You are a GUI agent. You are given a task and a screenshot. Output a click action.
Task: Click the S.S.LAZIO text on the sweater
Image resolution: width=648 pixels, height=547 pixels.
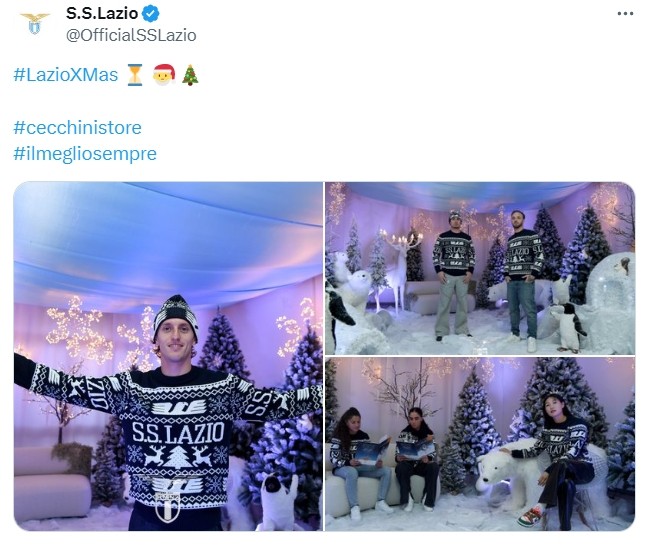(179, 432)
